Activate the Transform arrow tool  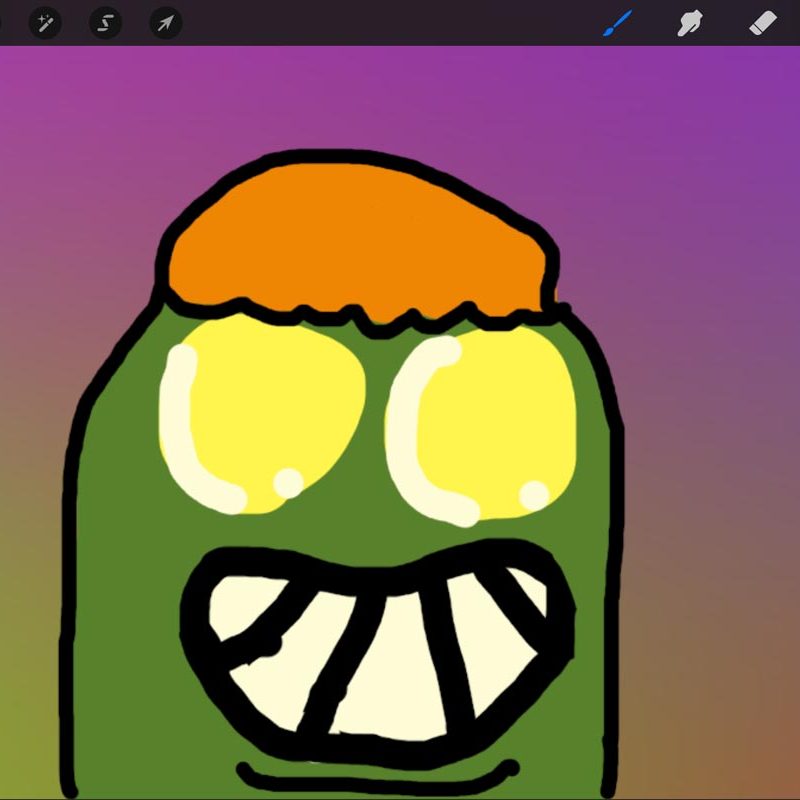tap(165, 22)
